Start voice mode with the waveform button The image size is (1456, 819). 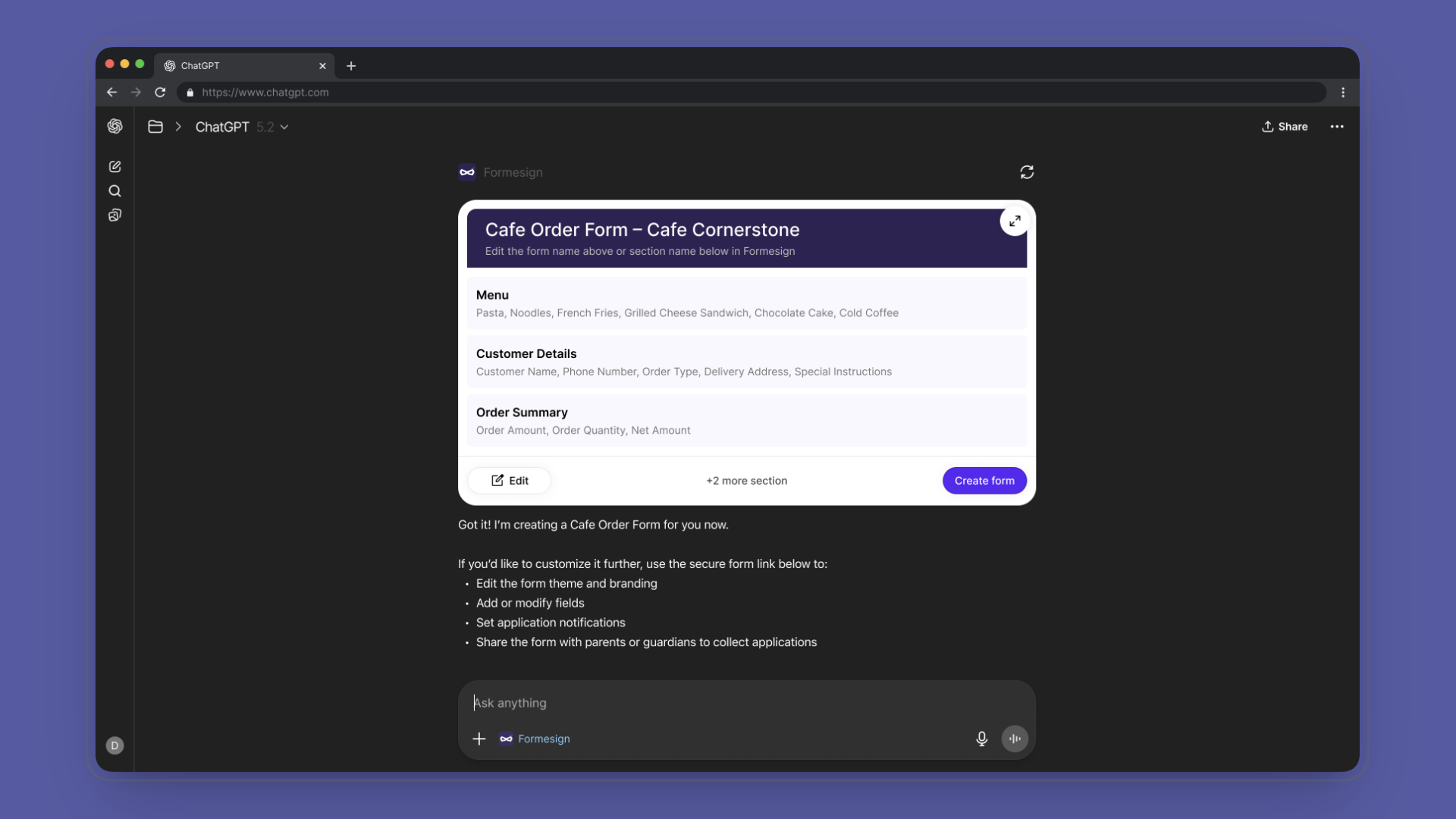click(x=1015, y=739)
